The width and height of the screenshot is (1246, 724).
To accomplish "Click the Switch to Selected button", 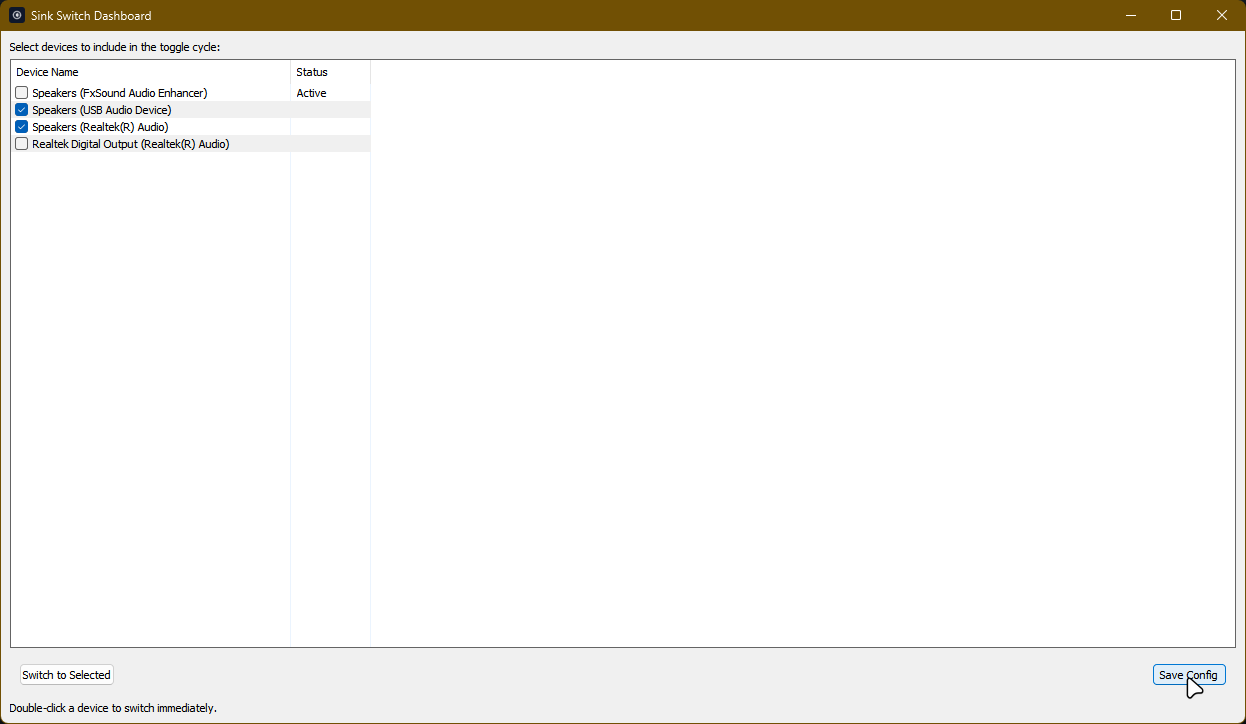I will pyautogui.click(x=66, y=674).
